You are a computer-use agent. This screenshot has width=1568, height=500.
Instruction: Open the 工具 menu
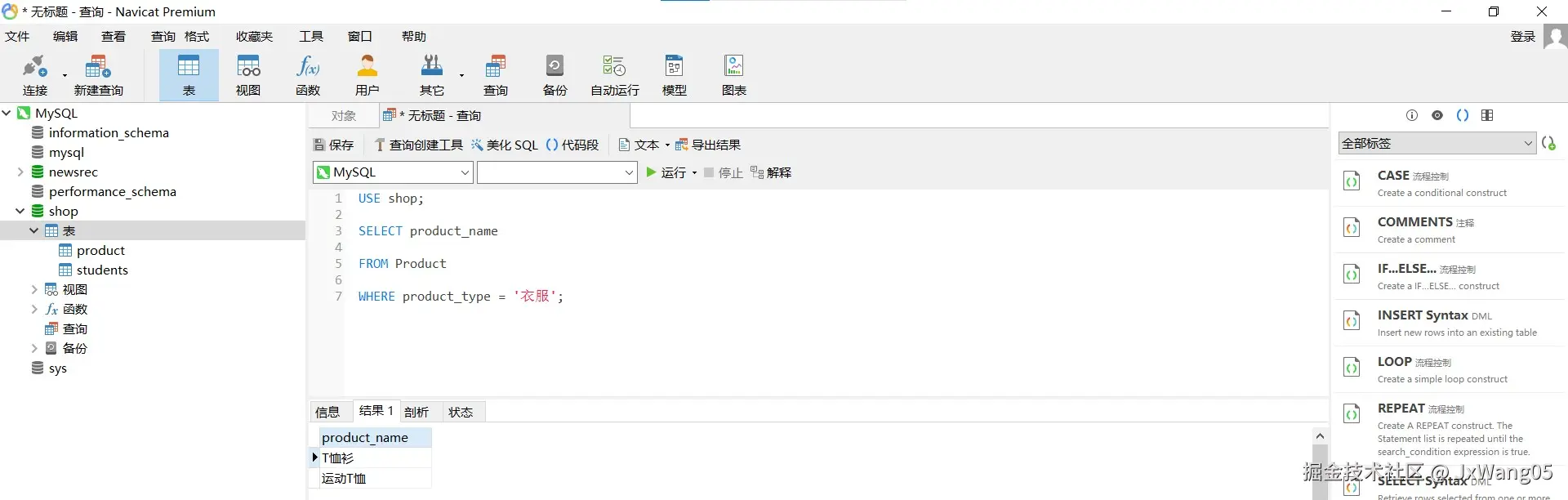pyautogui.click(x=311, y=36)
